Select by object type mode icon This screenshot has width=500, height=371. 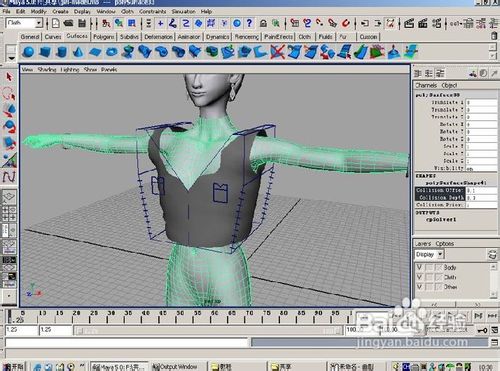(119, 23)
